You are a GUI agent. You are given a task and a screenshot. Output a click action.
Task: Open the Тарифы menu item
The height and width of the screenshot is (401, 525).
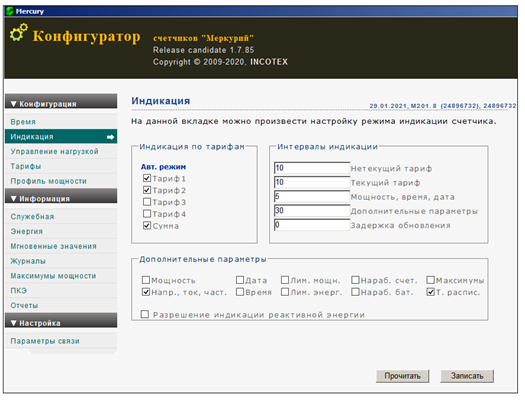(x=26, y=166)
